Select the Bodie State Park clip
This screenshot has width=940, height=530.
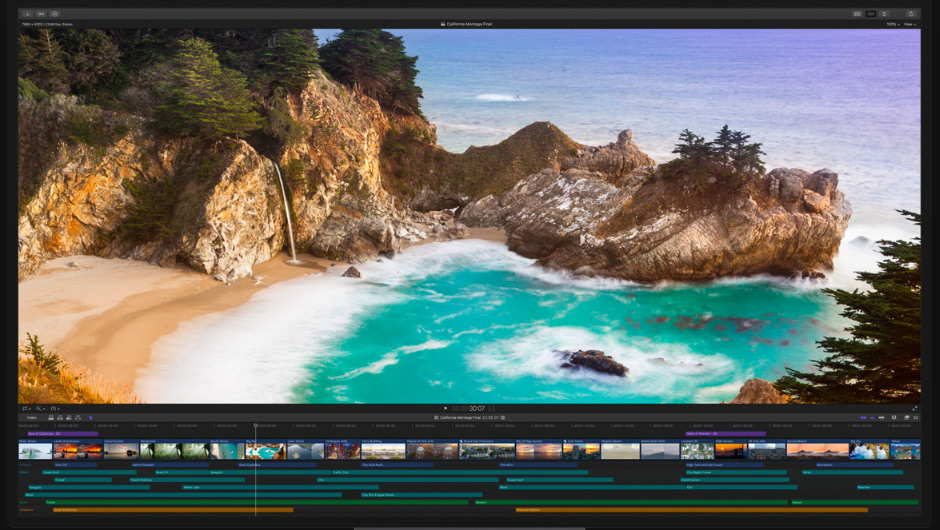pyautogui.click(x=660, y=450)
